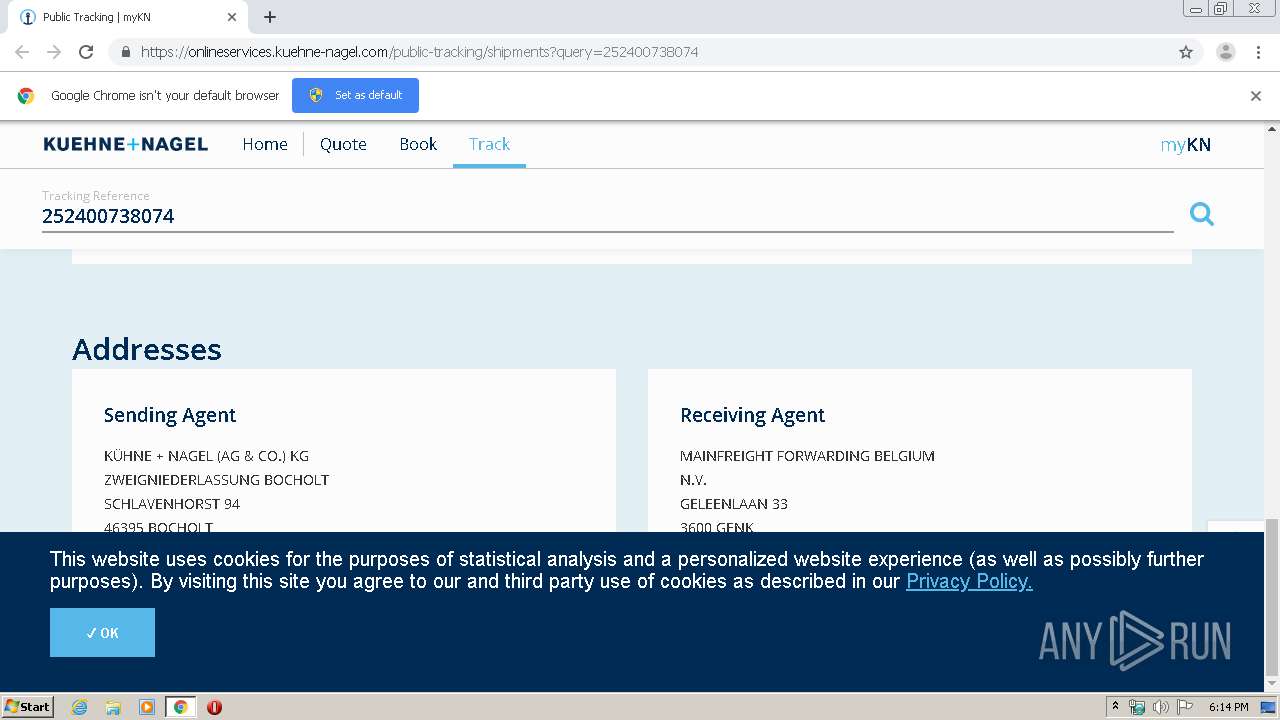Click the network tray icon
This screenshot has width=1280, height=720.
[x=1137, y=707]
